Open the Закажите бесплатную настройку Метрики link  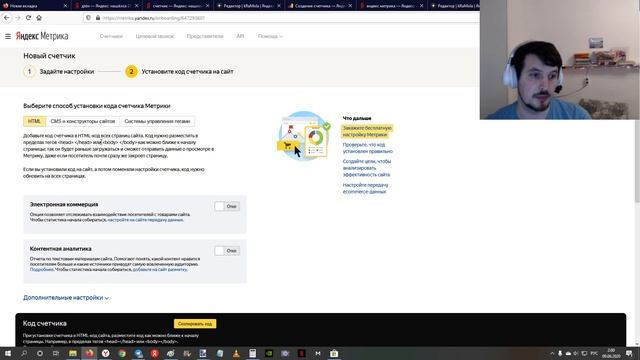tap(367, 131)
